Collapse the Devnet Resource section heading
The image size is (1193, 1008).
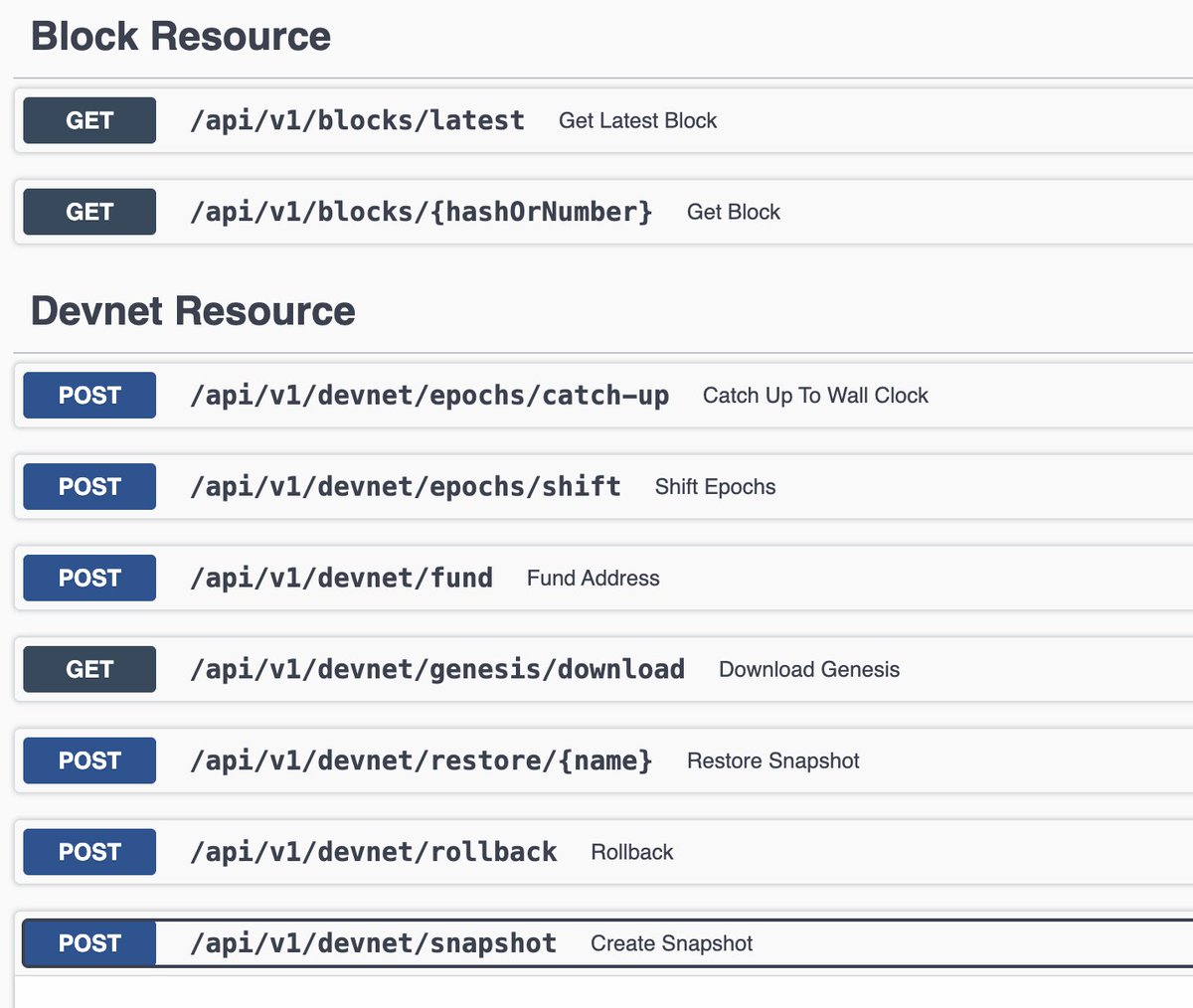(193, 310)
